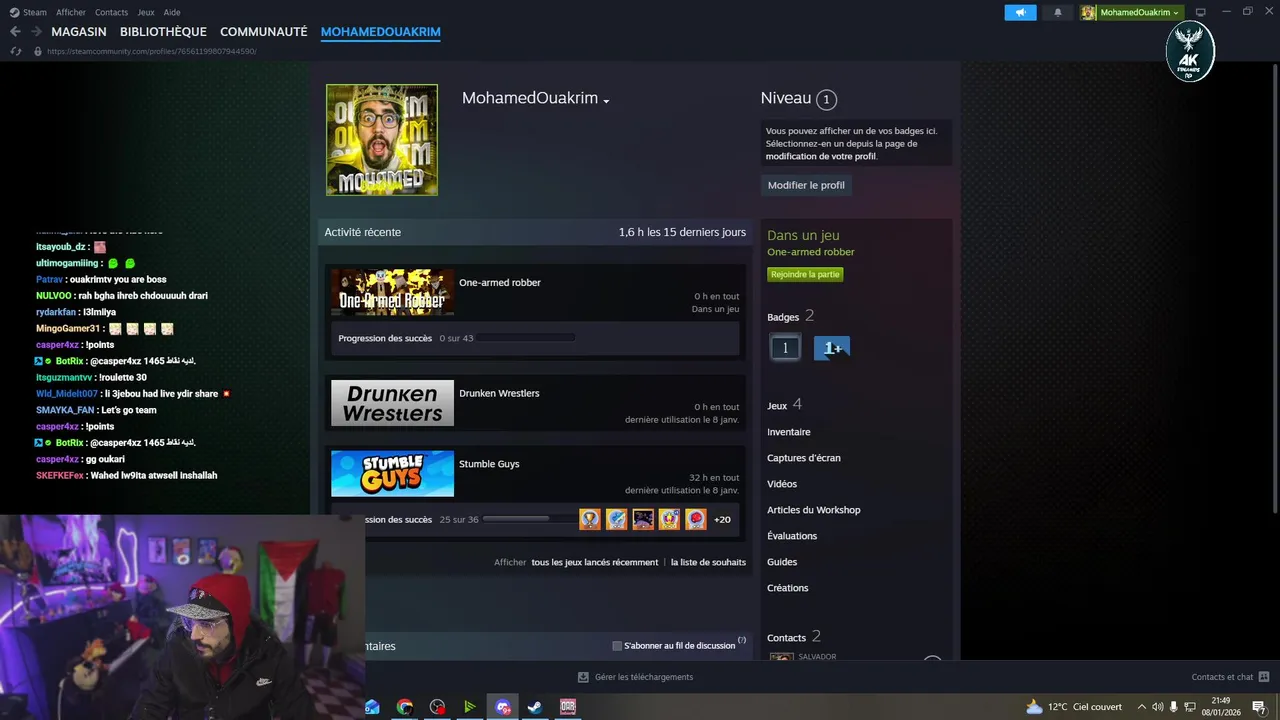Open the Contacts menu
Screen dimensions: 1280x720
point(111,12)
